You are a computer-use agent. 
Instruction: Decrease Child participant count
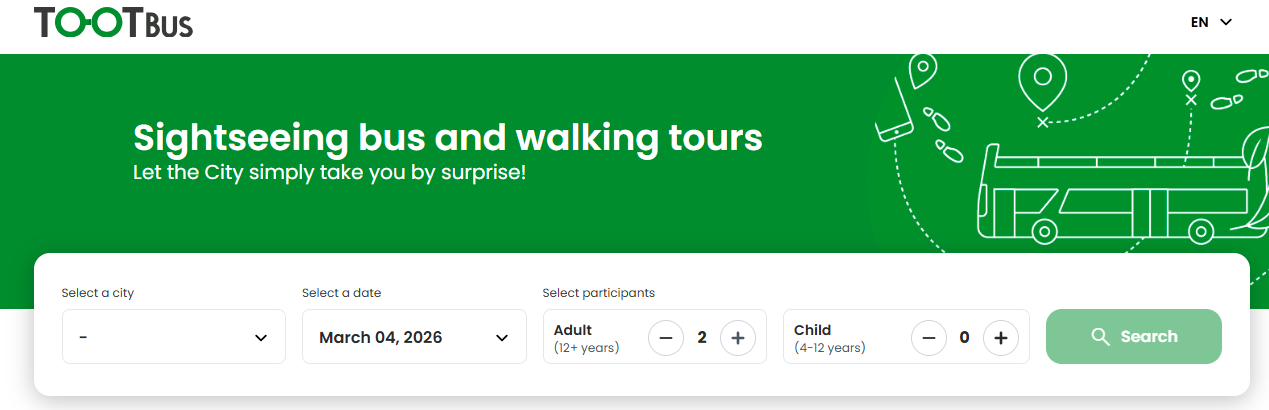929,338
